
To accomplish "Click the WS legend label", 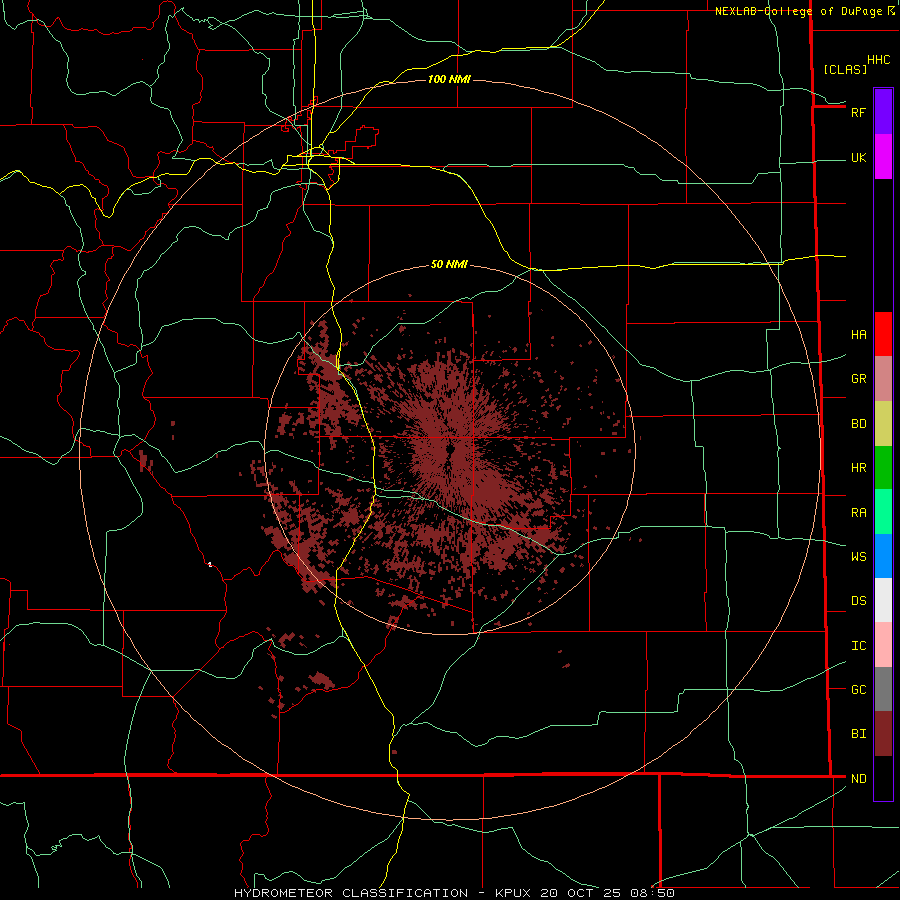I will pos(858,557).
